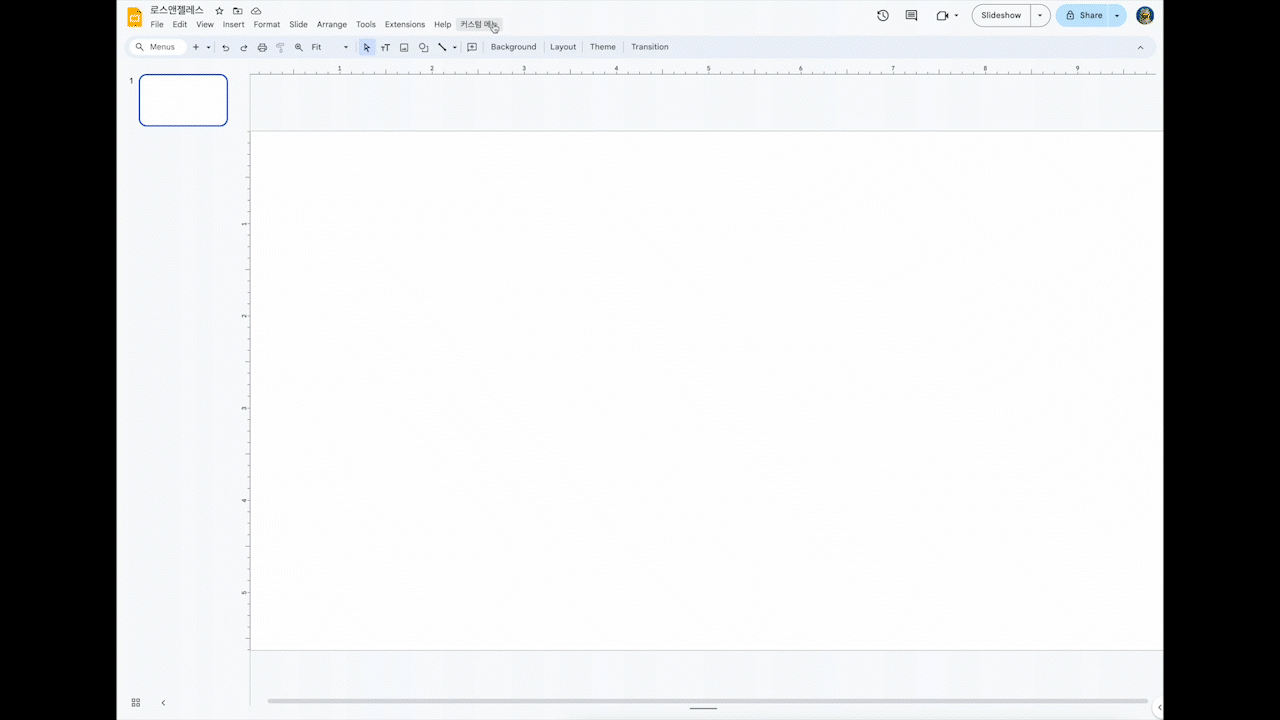The height and width of the screenshot is (720, 1280).
Task: Open version history clock icon
Action: click(883, 15)
